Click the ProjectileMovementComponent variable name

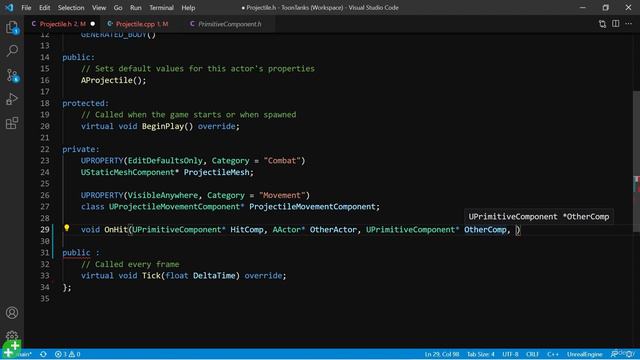pos(312,207)
